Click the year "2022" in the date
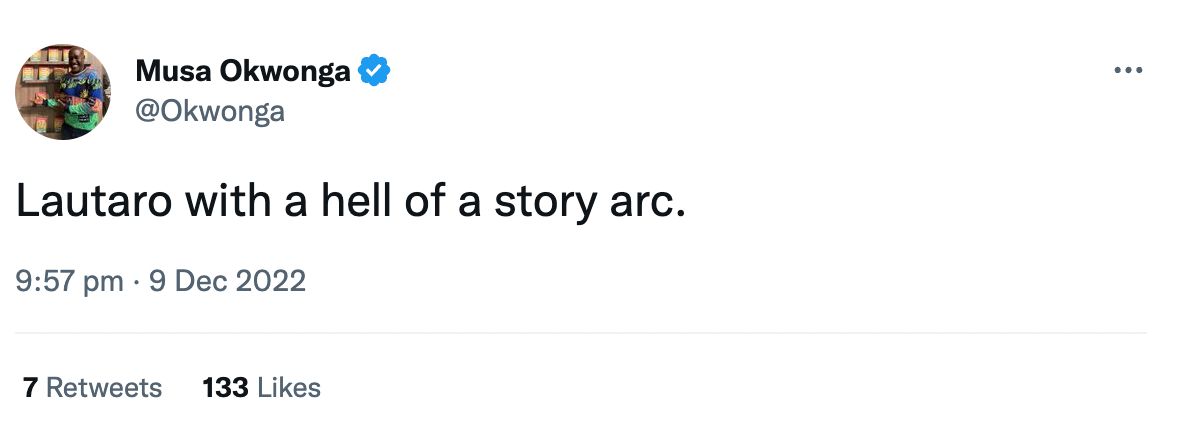Viewport: 1178px width, 438px height. pyautogui.click(x=271, y=281)
